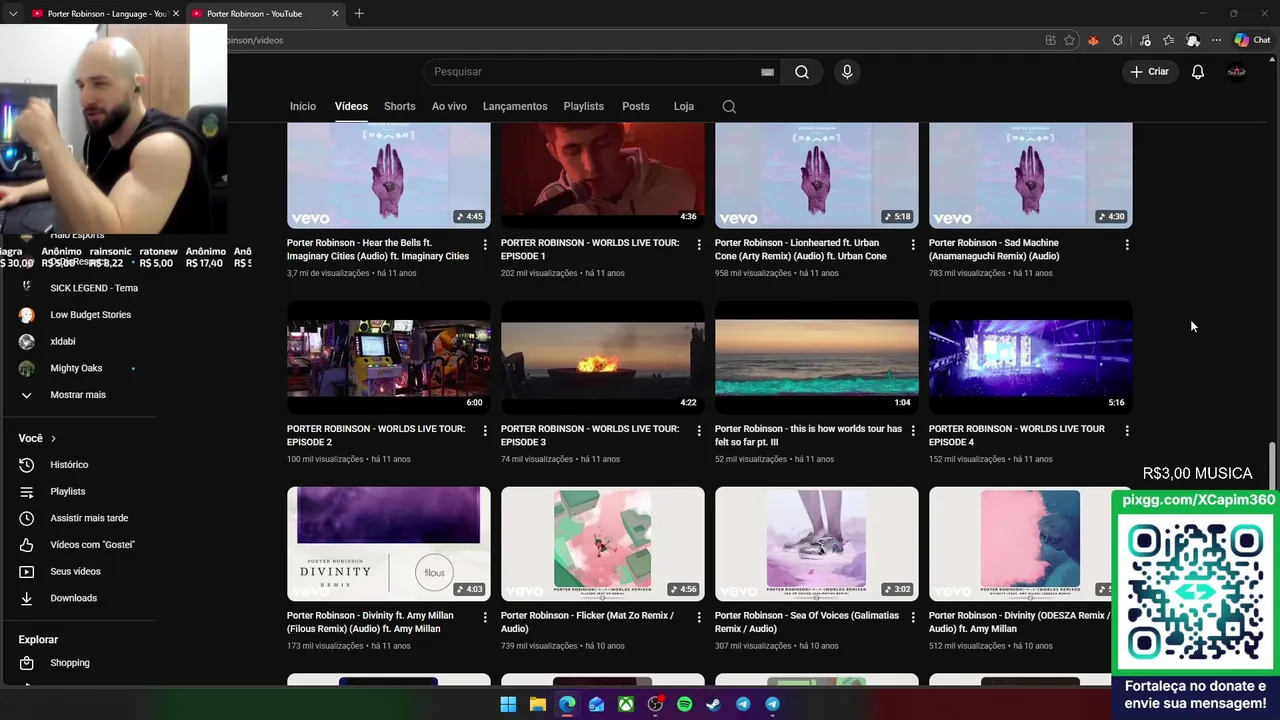This screenshot has width=1280, height=720.
Task: Open Histórico in the sidebar
Action: tap(69, 465)
